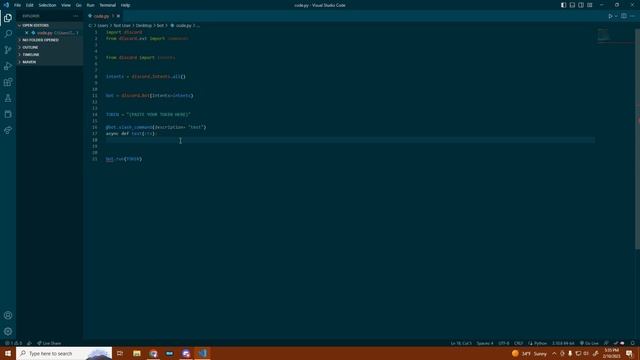640x360 pixels.
Task: Click Desktop in the breadcrumb path
Action: pyautogui.click(x=143, y=25)
